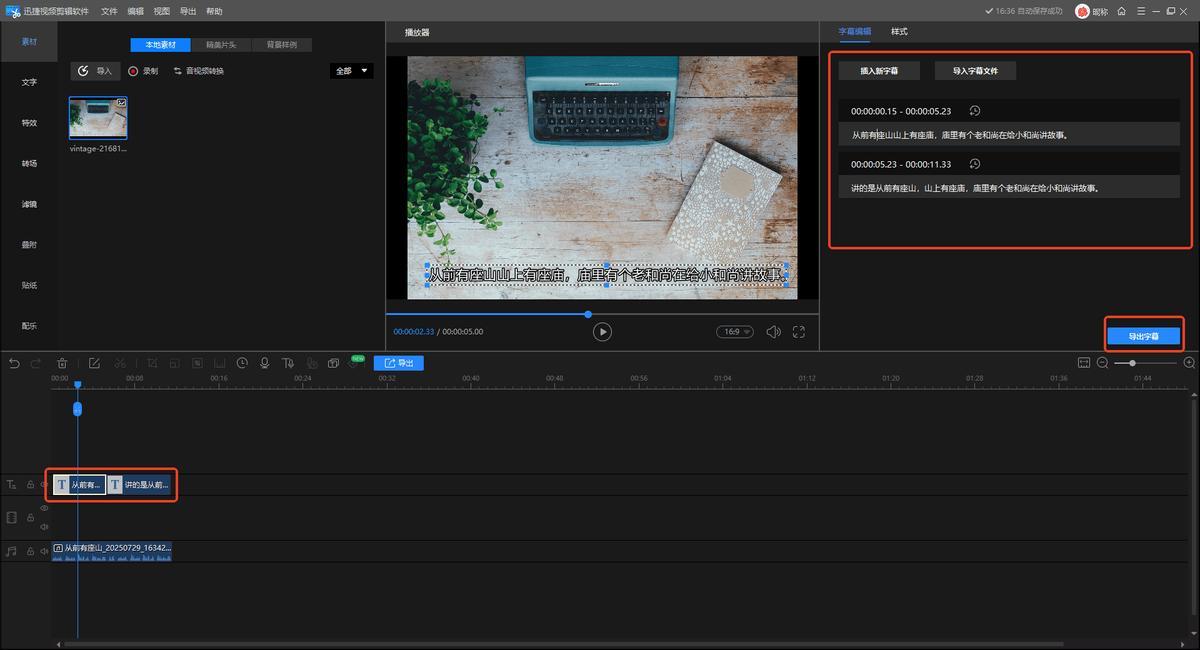Mute the player volume speaker icon

tap(773, 332)
